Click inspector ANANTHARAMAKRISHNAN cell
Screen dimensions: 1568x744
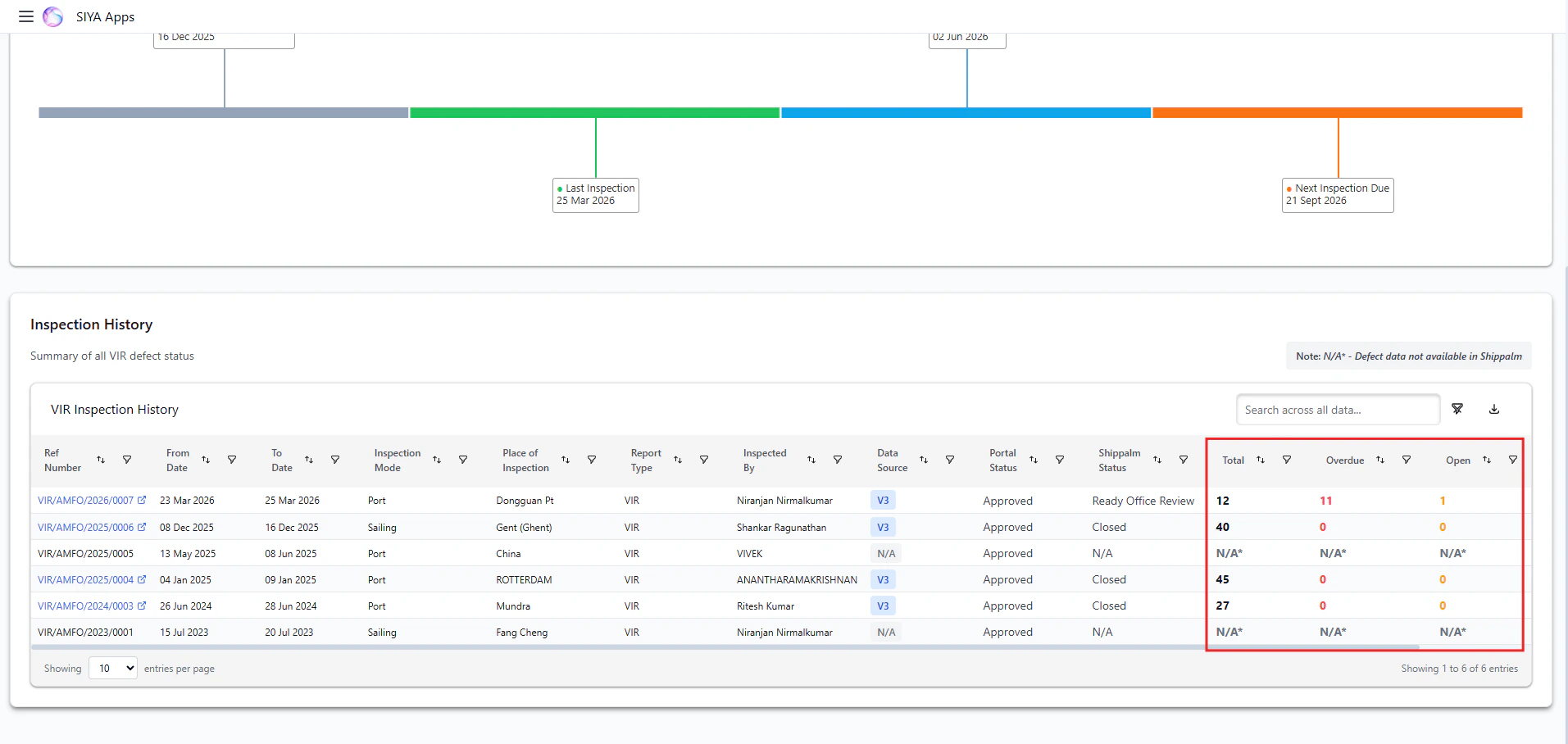[x=797, y=579]
